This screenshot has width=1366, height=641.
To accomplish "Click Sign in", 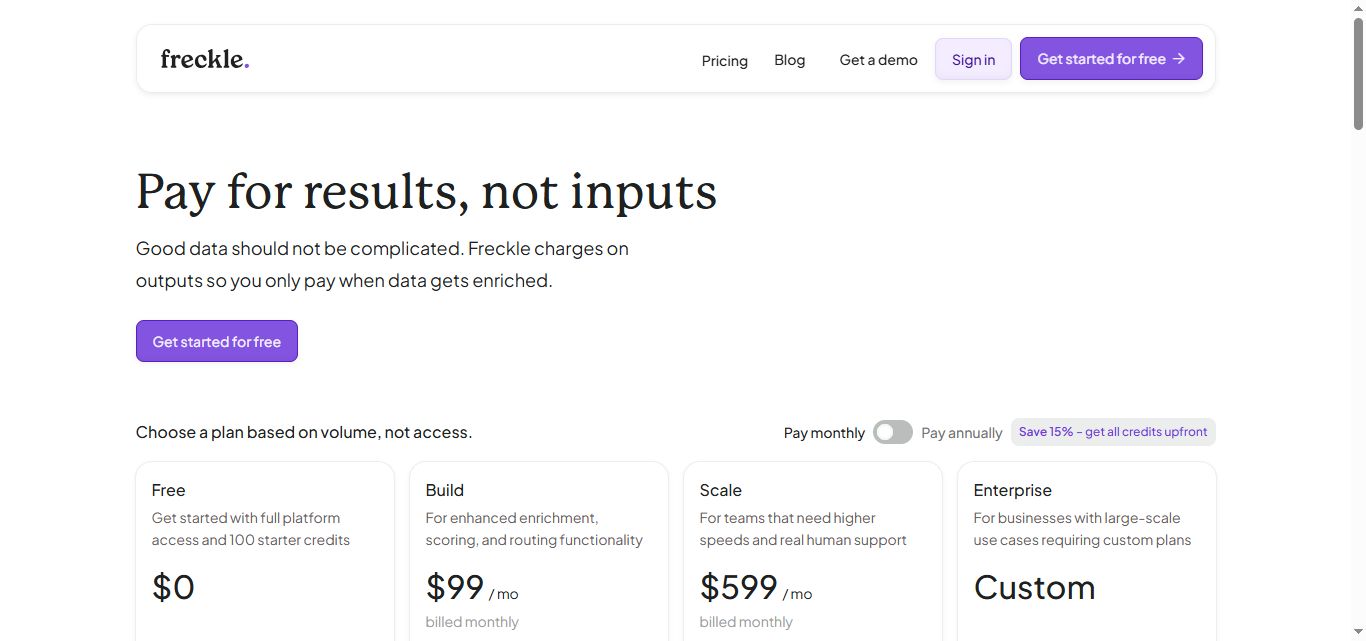I will (972, 59).
